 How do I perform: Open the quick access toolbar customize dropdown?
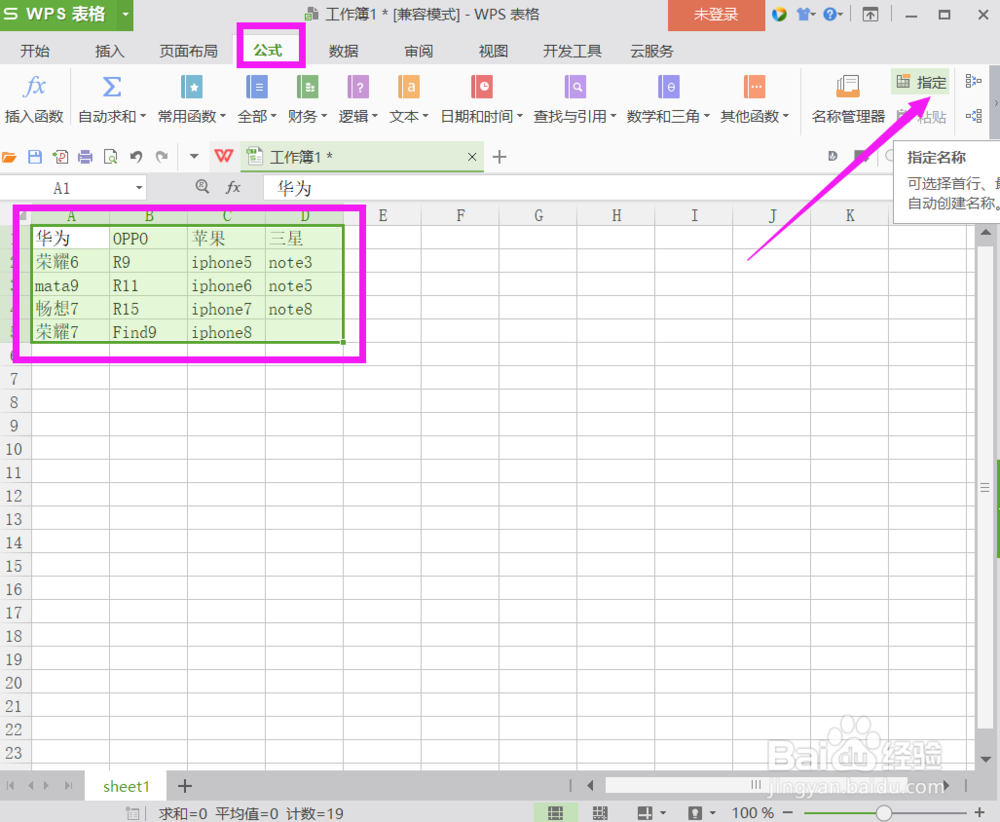[194, 156]
